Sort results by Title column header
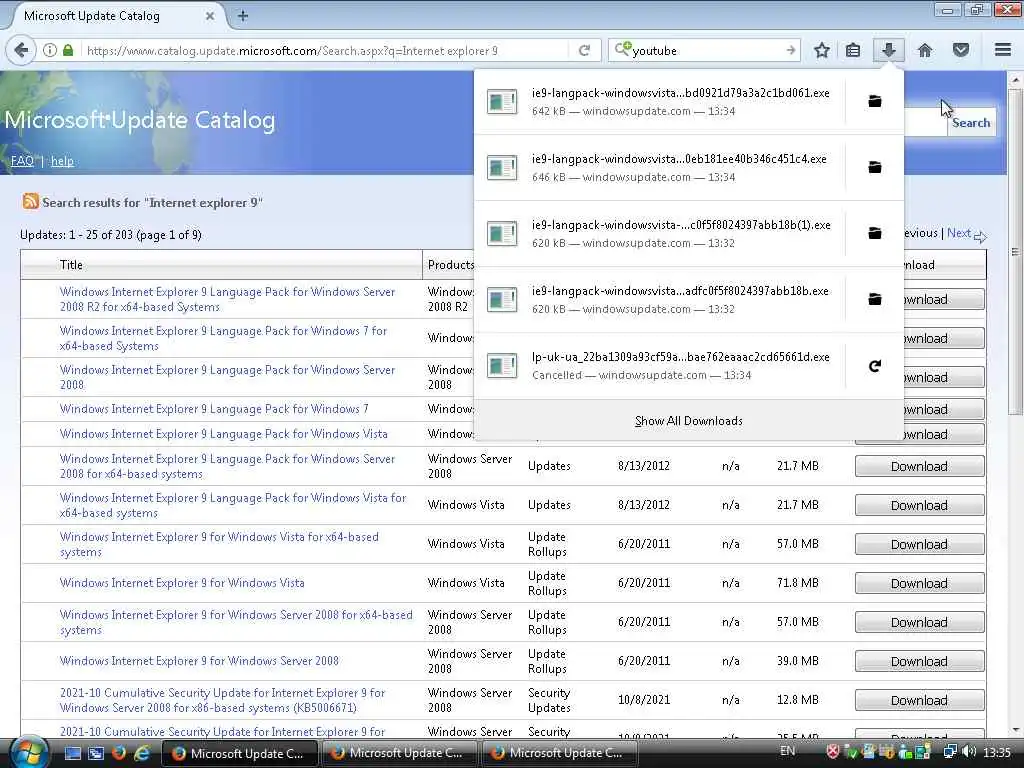 [x=71, y=264]
